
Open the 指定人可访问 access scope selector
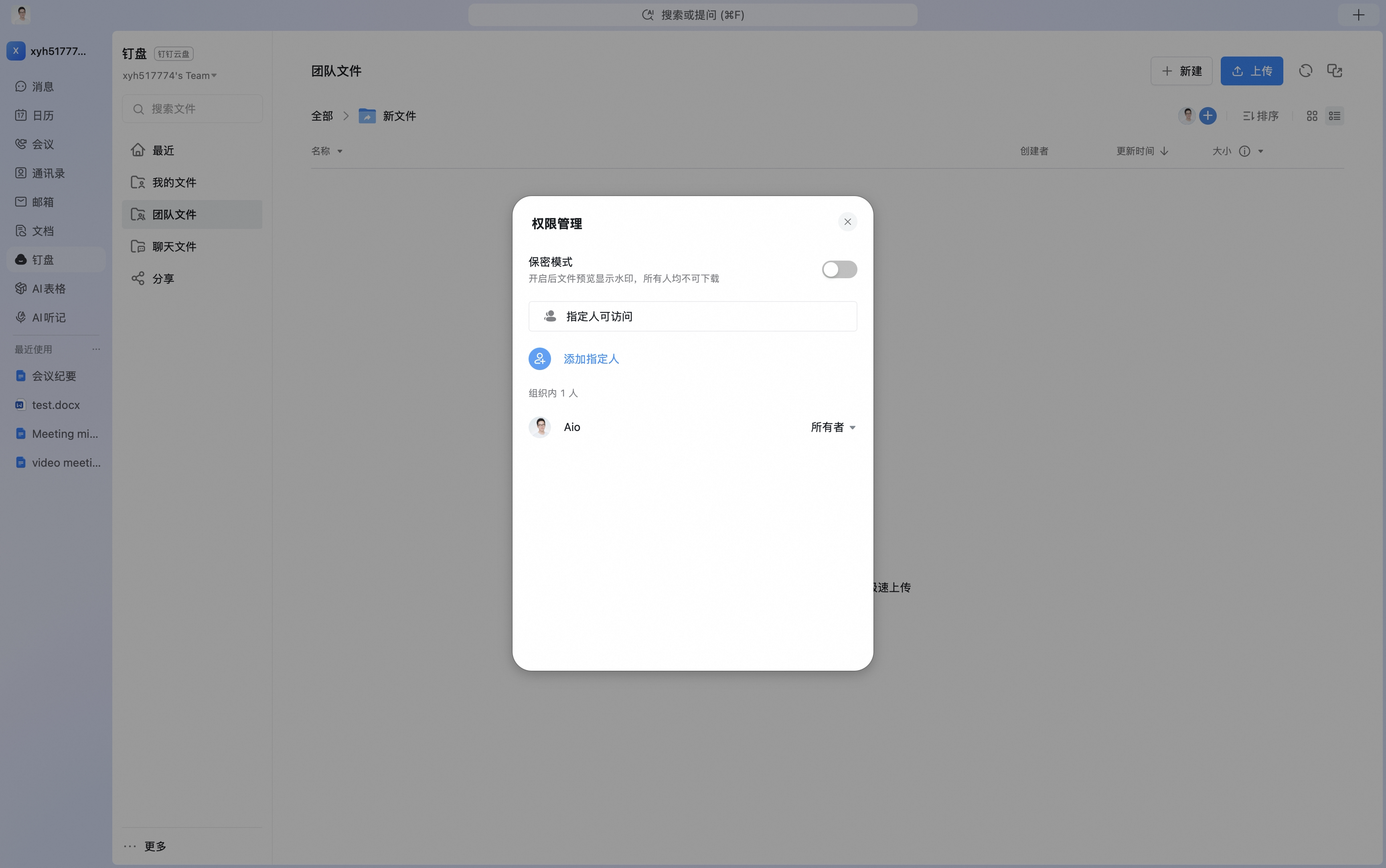693,316
